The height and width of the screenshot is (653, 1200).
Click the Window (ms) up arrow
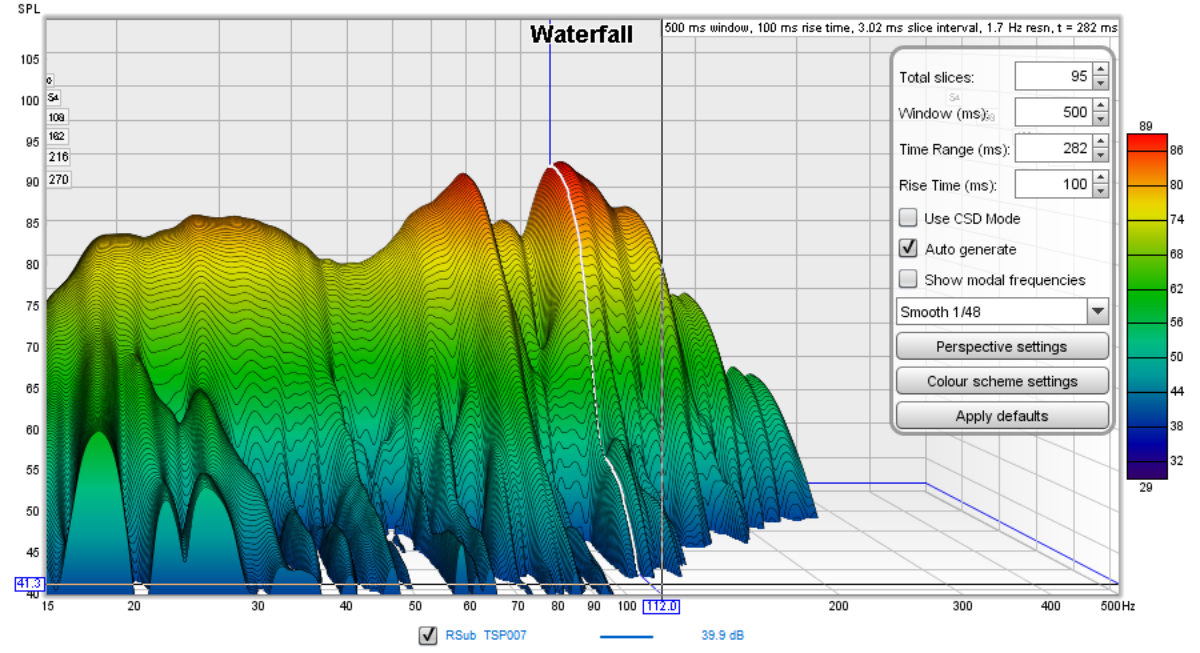pos(1100,106)
